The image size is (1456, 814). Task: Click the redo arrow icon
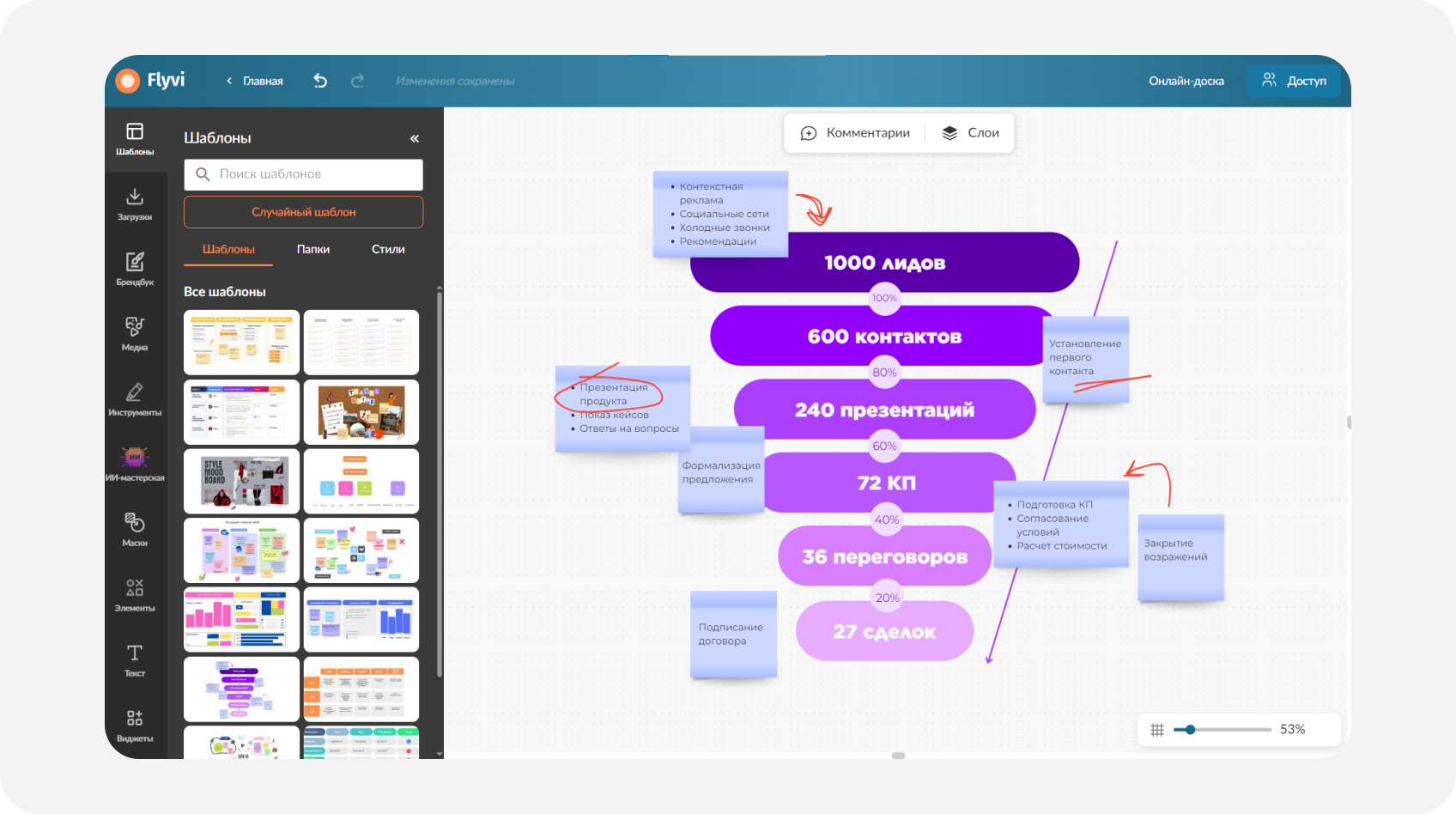click(358, 81)
